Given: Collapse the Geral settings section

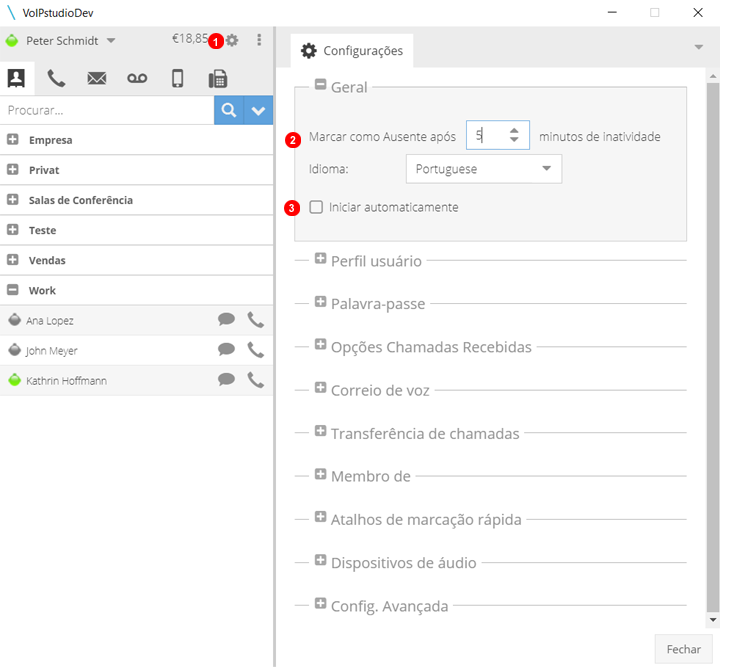Looking at the screenshot, I should click(320, 85).
